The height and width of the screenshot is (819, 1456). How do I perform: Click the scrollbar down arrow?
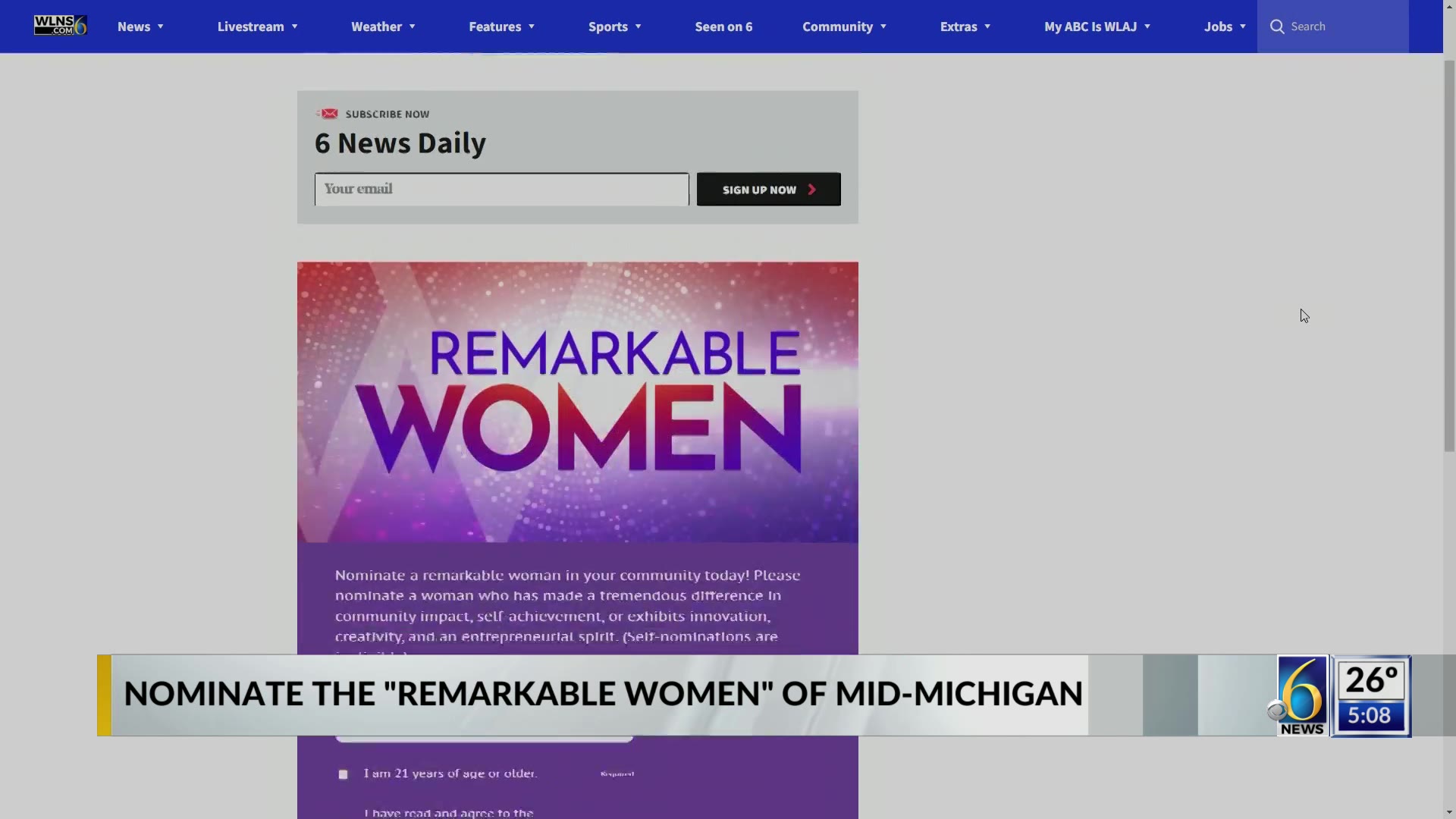tap(1449, 812)
